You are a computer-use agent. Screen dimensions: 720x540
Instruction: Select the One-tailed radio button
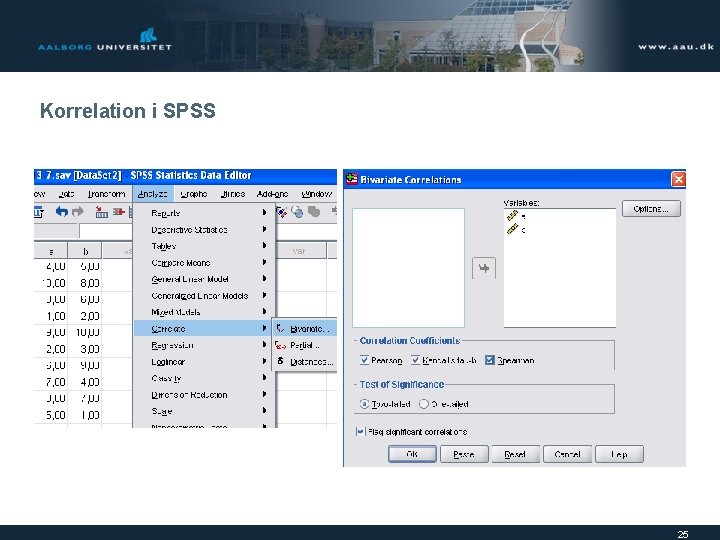pyautogui.click(x=424, y=404)
